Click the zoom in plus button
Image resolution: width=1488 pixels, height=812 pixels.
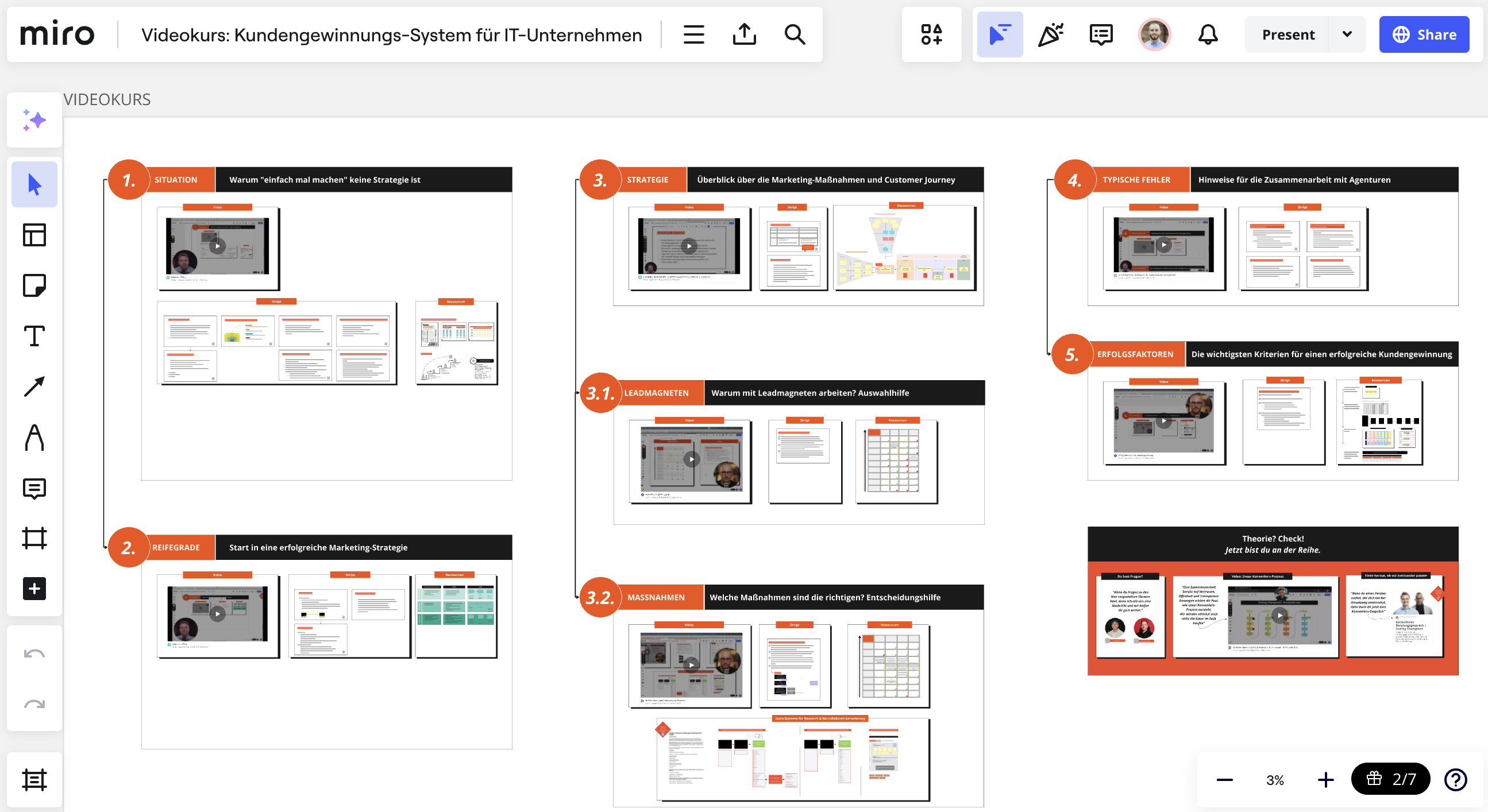(x=1325, y=780)
